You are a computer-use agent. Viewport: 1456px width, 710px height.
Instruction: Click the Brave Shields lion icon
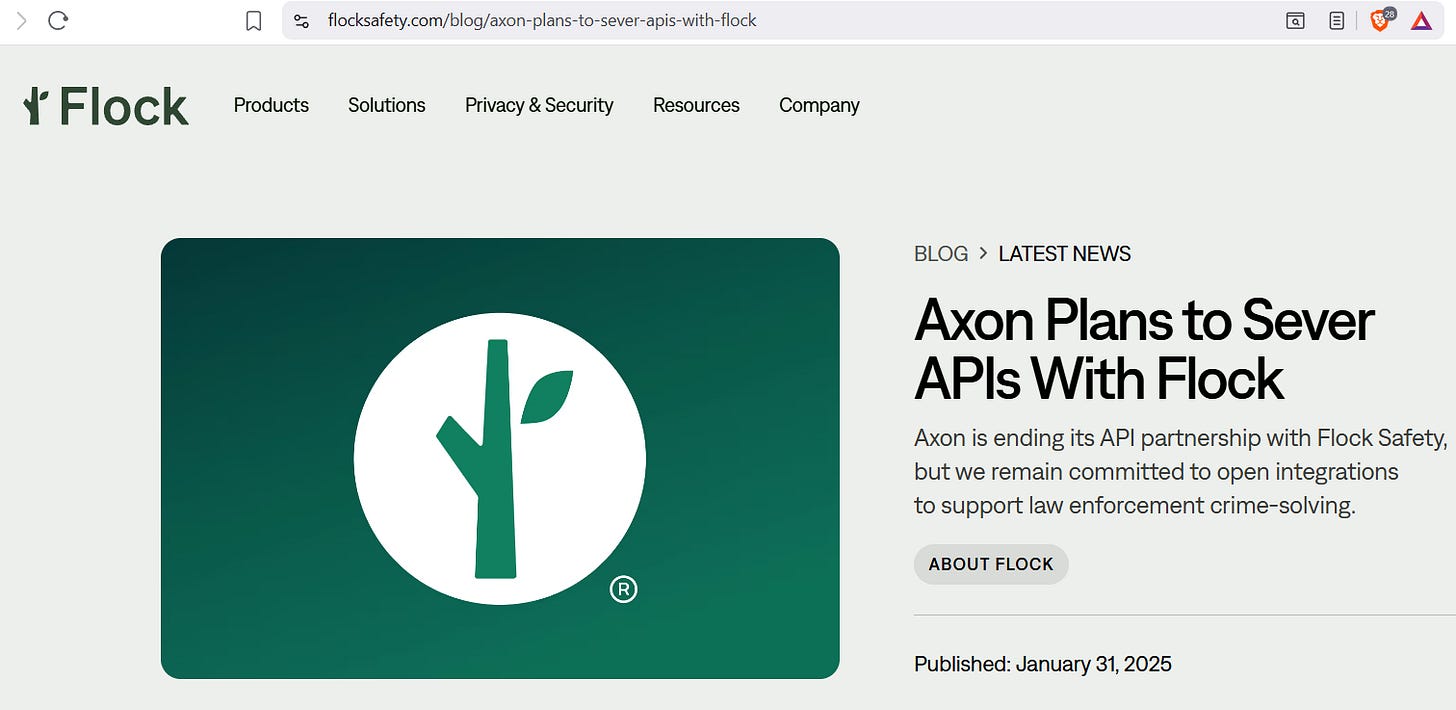point(1381,20)
